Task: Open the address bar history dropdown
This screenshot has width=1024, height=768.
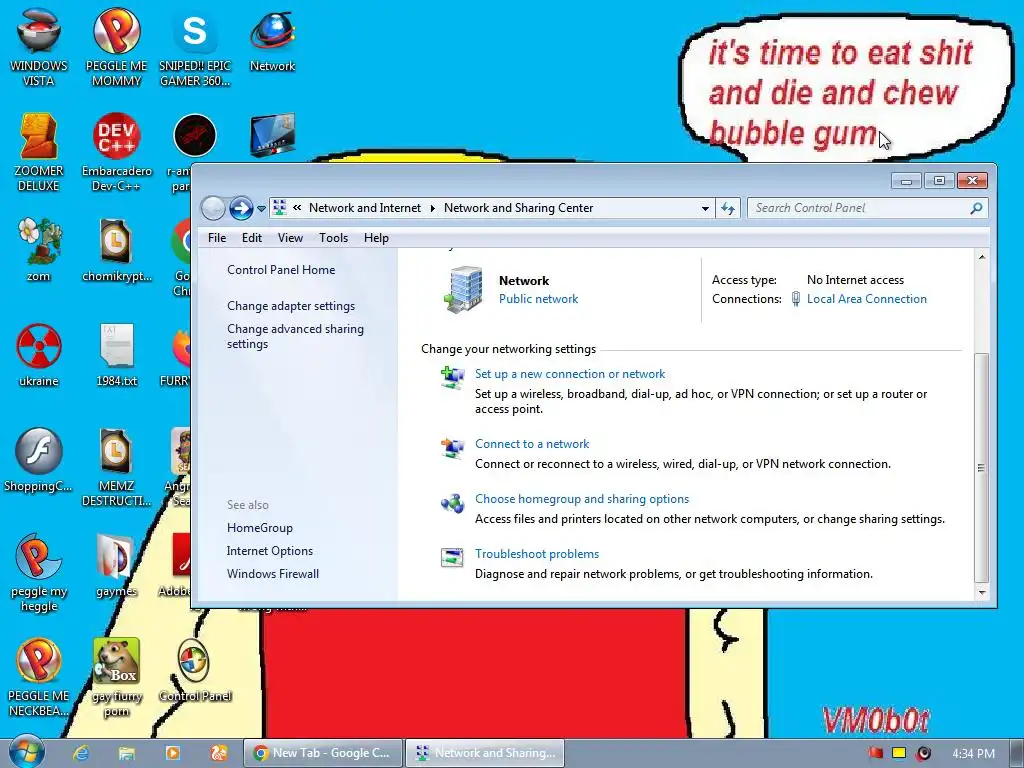Action: pyautogui.click(x=705, y=209)
